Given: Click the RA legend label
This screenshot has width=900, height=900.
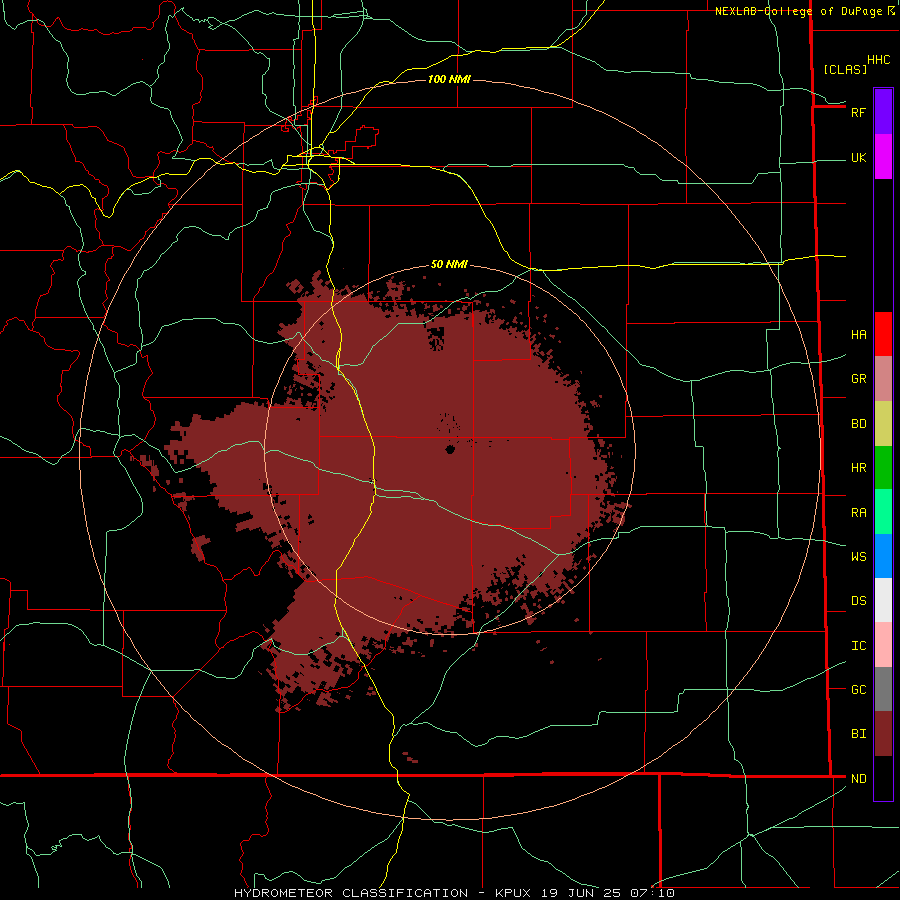Looking at the screenshot, I should tap(858, 512).
